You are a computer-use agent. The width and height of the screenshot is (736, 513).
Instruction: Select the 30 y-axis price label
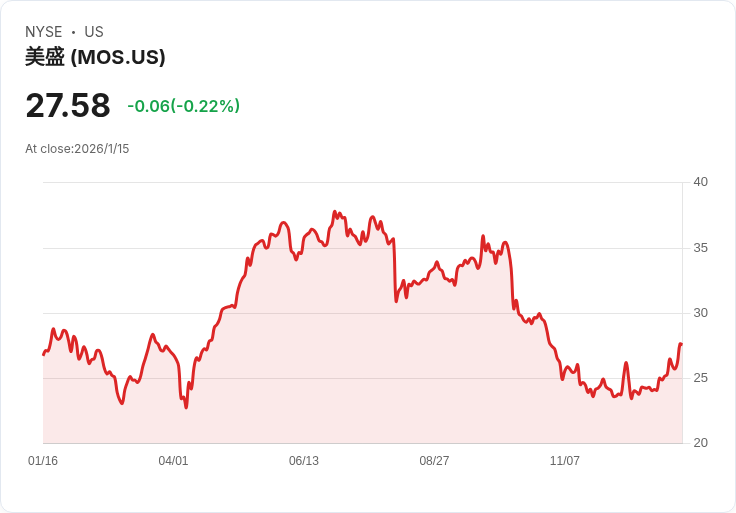click(x=700, y=313)
